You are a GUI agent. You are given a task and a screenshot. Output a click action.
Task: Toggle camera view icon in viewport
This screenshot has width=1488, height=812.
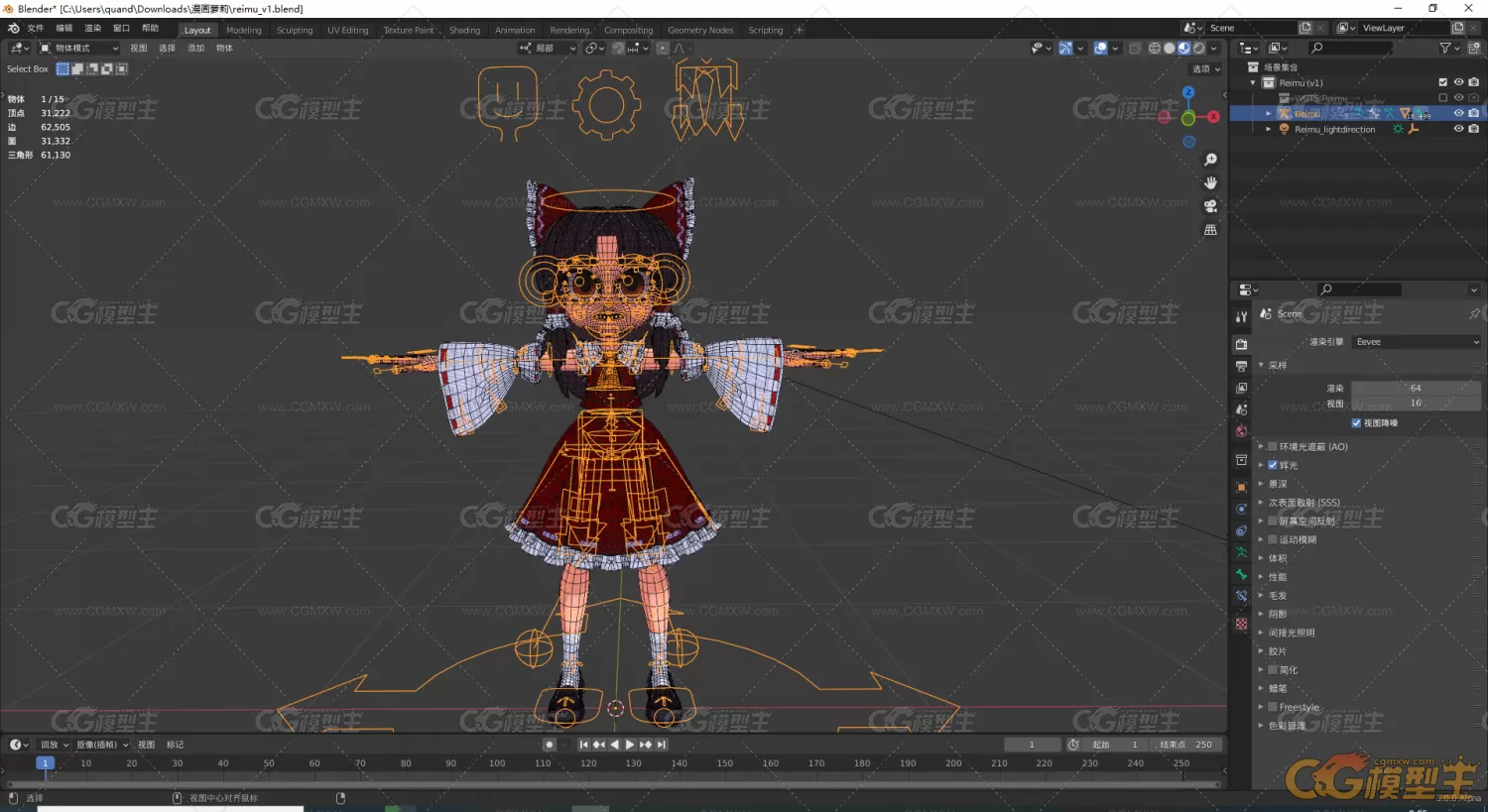pos(1210,206)
